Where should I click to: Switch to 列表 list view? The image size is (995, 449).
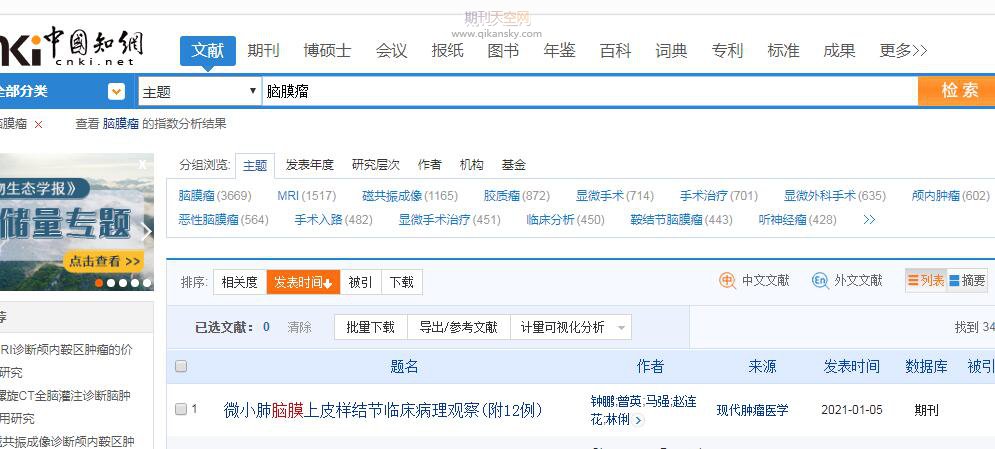pos(925,281)
